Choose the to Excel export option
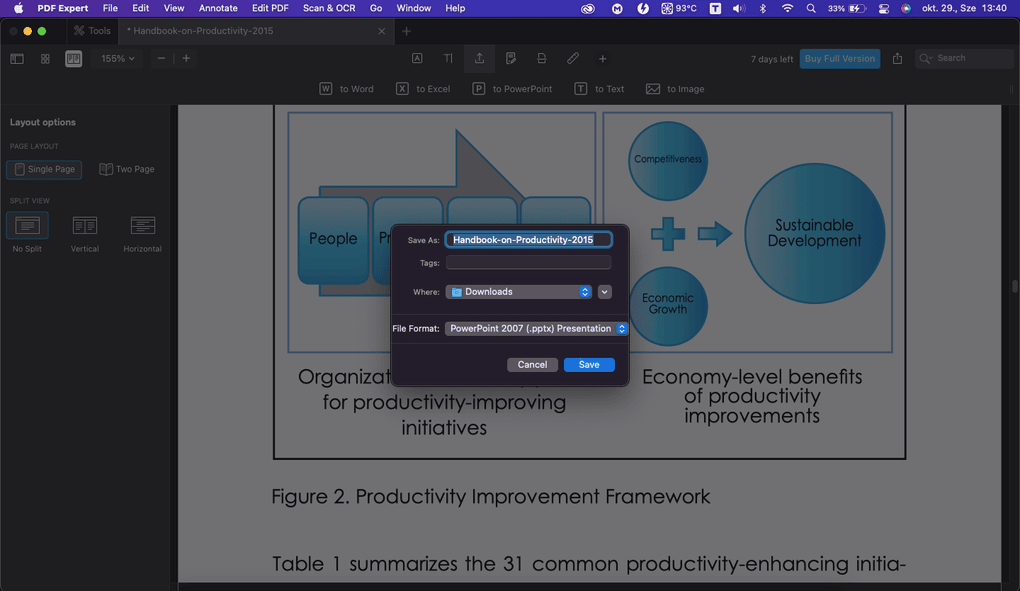The image size is (1020, 591). pos(422,89)
